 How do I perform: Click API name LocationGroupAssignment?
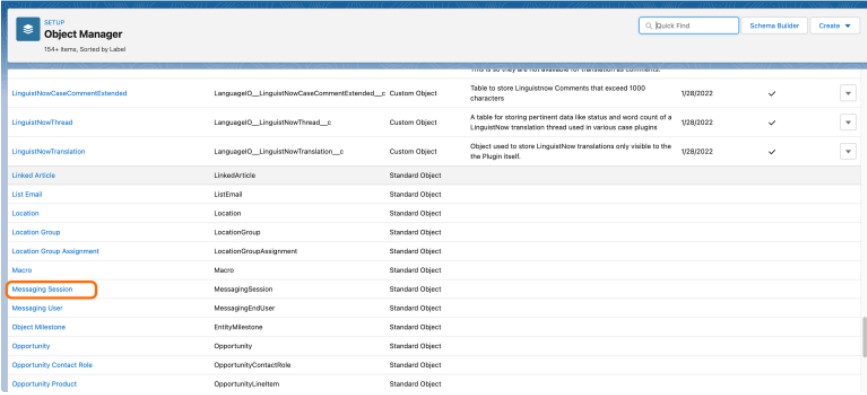(x=255, y=251)
